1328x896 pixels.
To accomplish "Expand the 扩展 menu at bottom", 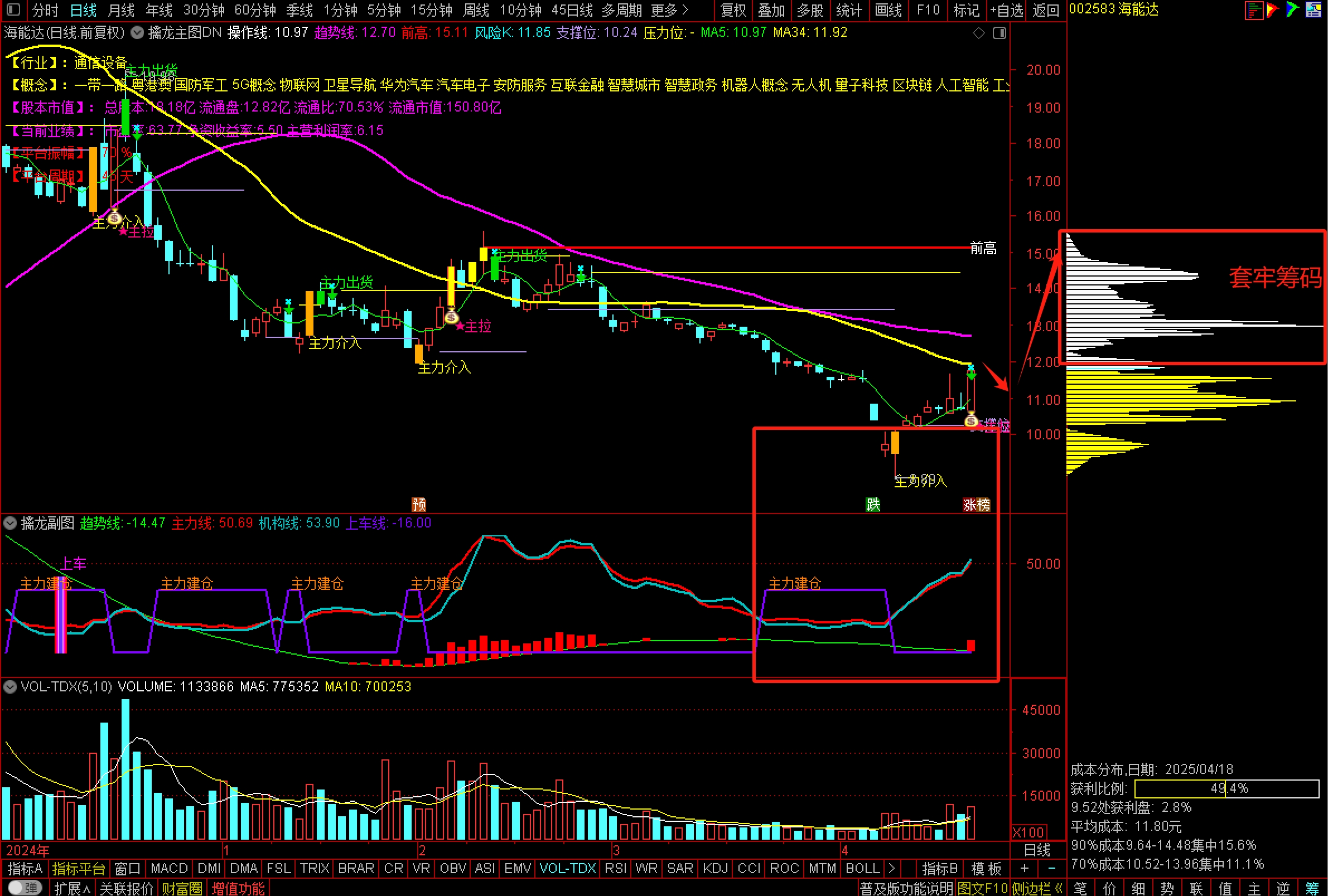I will click(72, 889).
